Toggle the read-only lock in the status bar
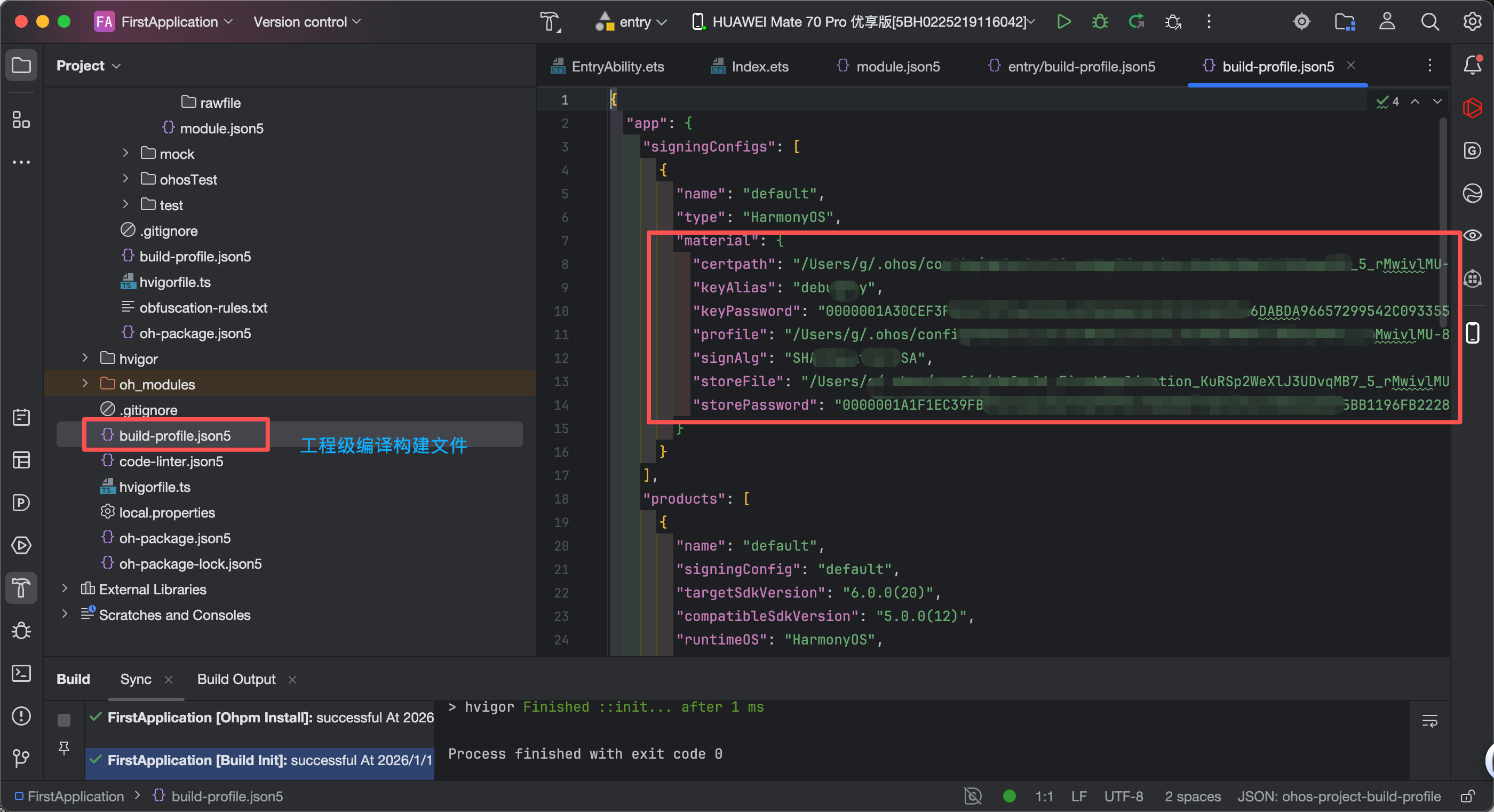The width and height of the screenshot is (1494, 812). pos(1467,797)
